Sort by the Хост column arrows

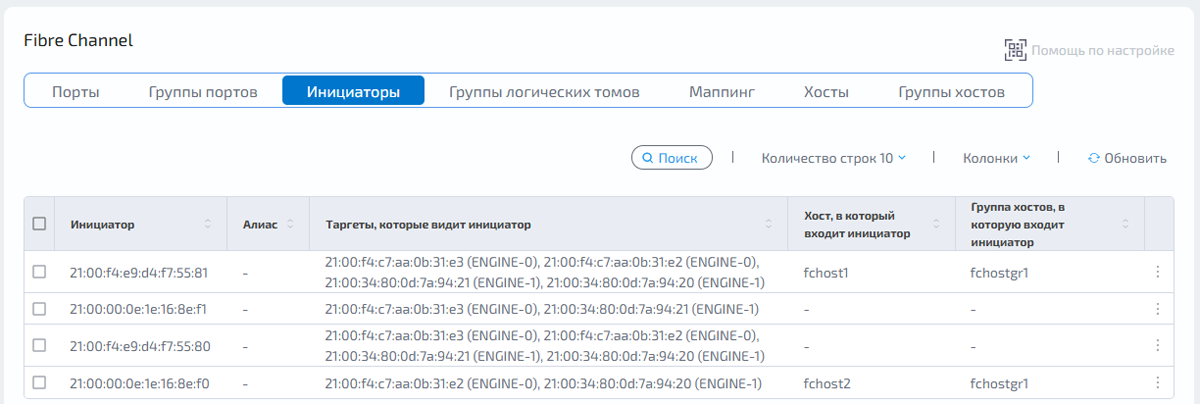pyautogui.click(x=936, y=224)
